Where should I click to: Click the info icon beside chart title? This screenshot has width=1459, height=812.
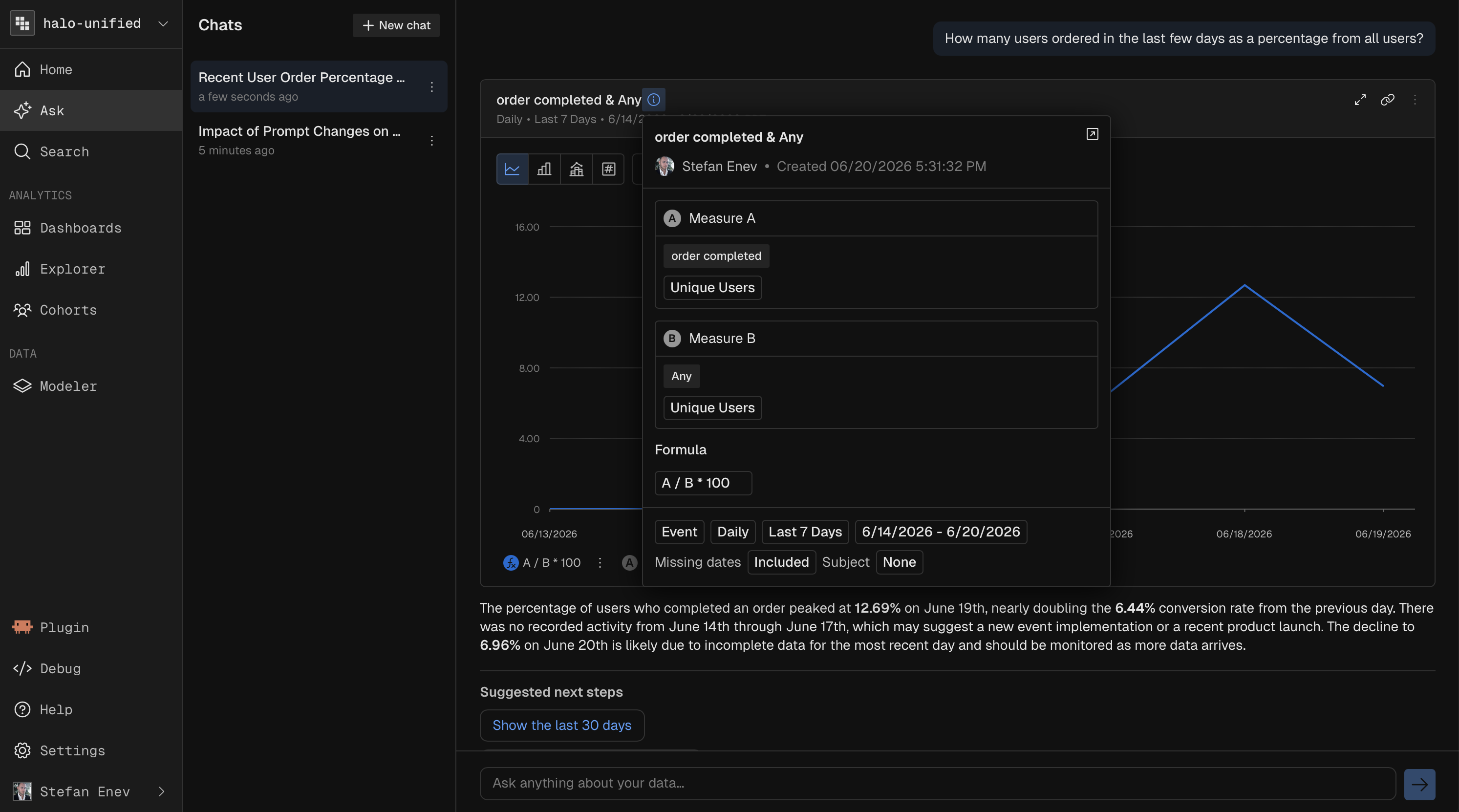[x=654, y=100]
